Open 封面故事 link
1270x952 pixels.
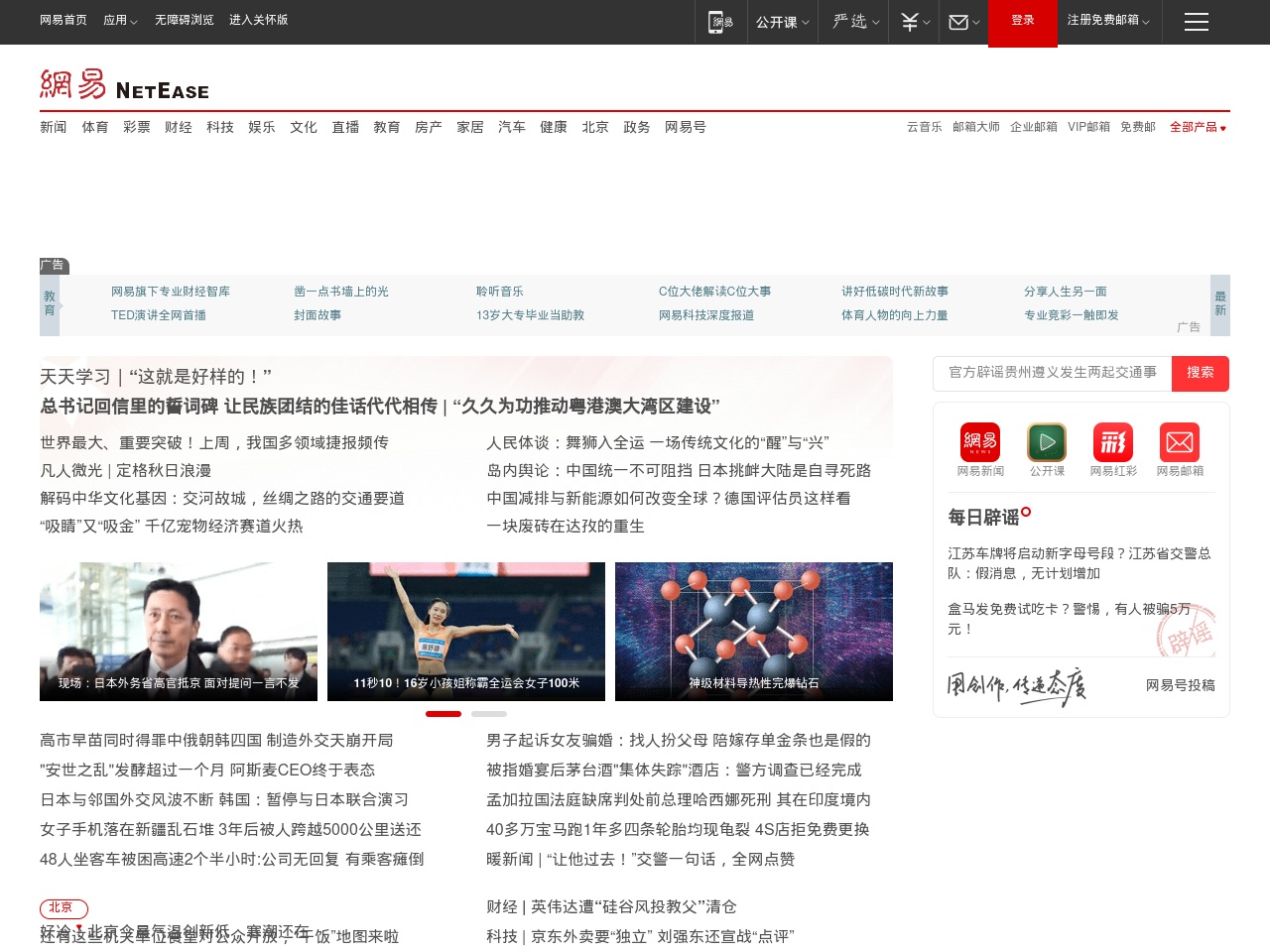point(317,315)
